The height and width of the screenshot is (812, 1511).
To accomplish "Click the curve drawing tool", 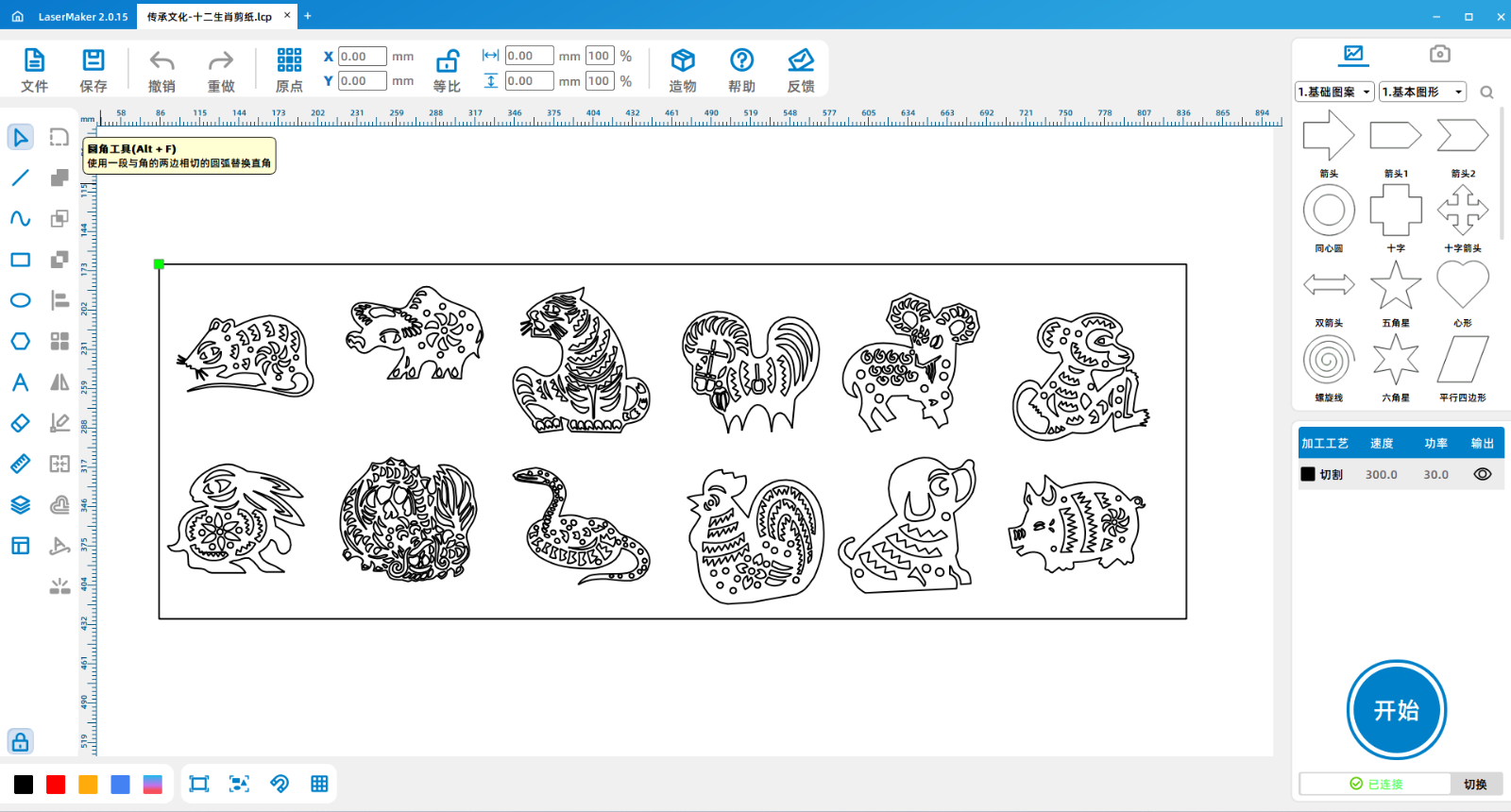I will pos(20,218).
